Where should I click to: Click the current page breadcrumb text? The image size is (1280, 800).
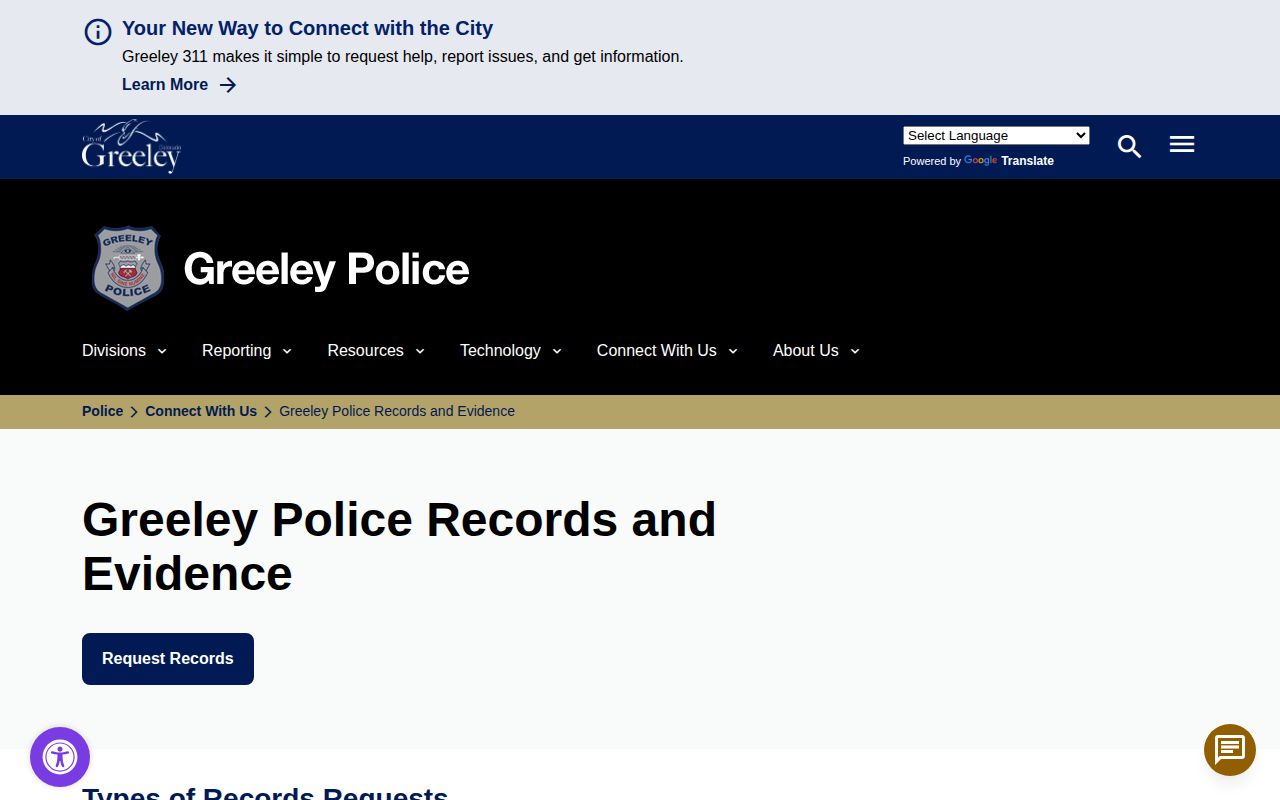[x=397, y=411]
